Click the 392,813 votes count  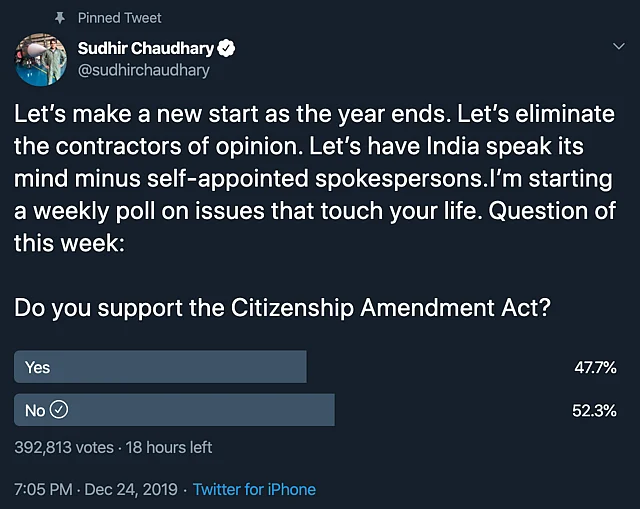62,447
